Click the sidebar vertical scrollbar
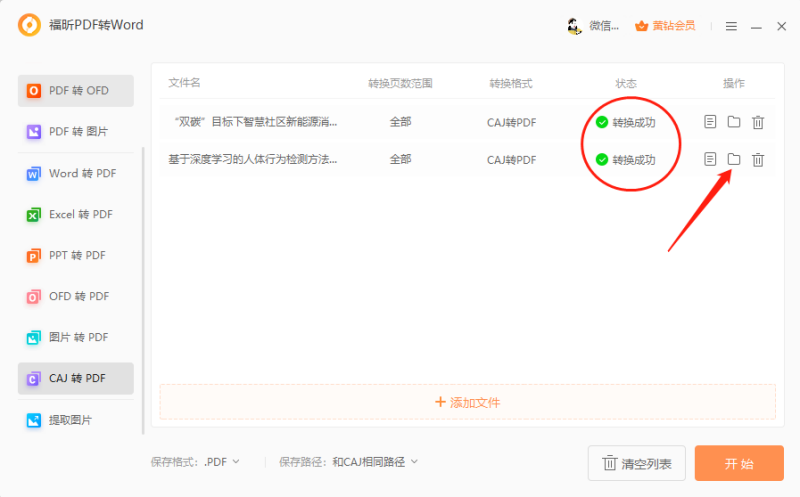This screenshot has height=497, width=800. coord(143,290)
